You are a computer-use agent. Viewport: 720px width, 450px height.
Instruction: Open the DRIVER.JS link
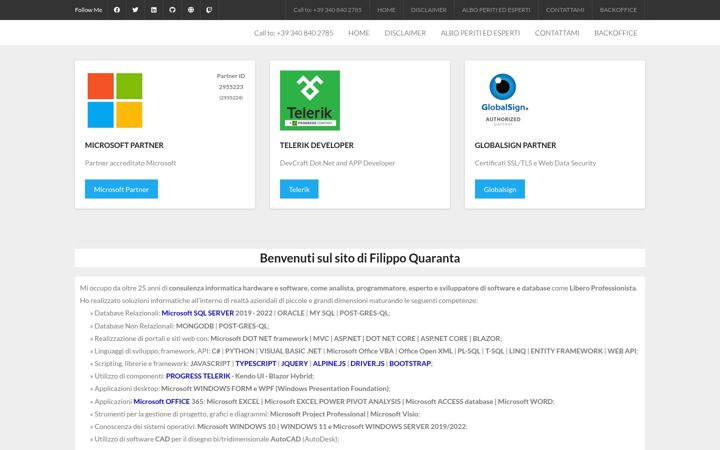coord(367,363)
